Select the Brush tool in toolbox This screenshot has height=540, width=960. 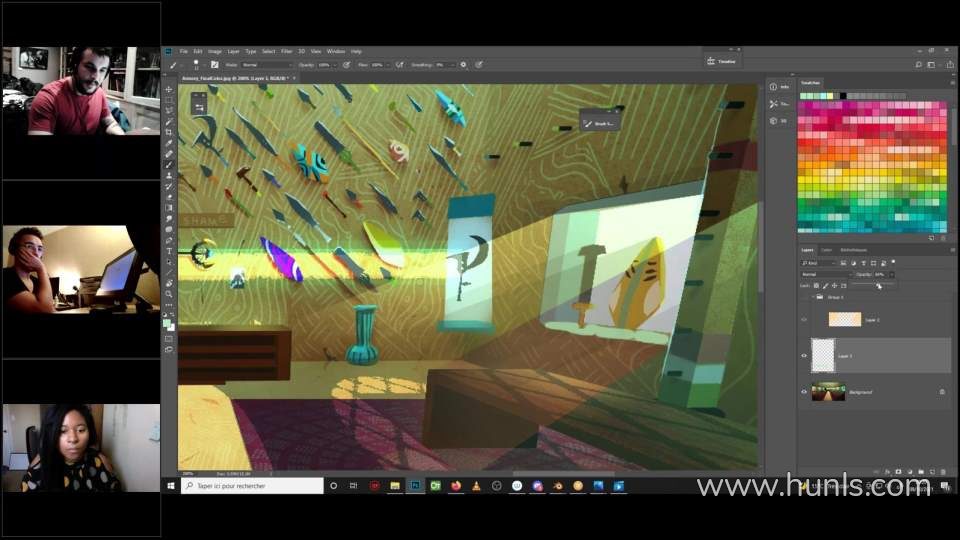pyautogui.click(x=169, y=165)
